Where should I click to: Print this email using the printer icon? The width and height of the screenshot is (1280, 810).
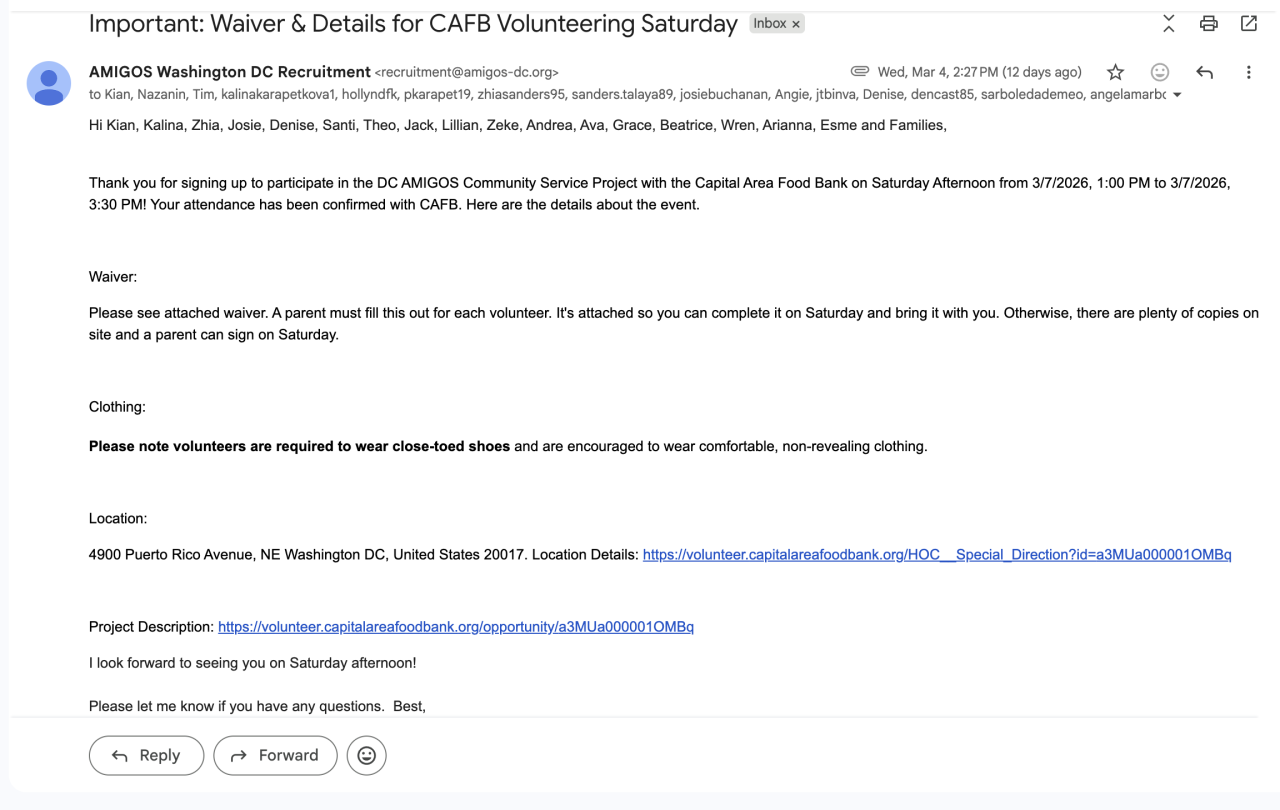(1209, 24)
